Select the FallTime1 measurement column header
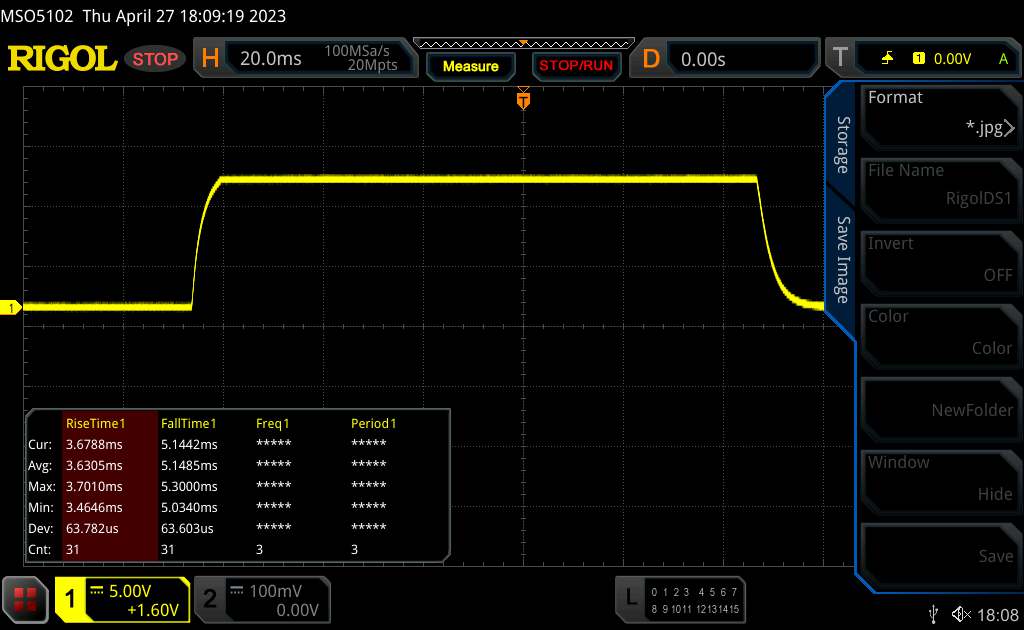 (188, 423)
